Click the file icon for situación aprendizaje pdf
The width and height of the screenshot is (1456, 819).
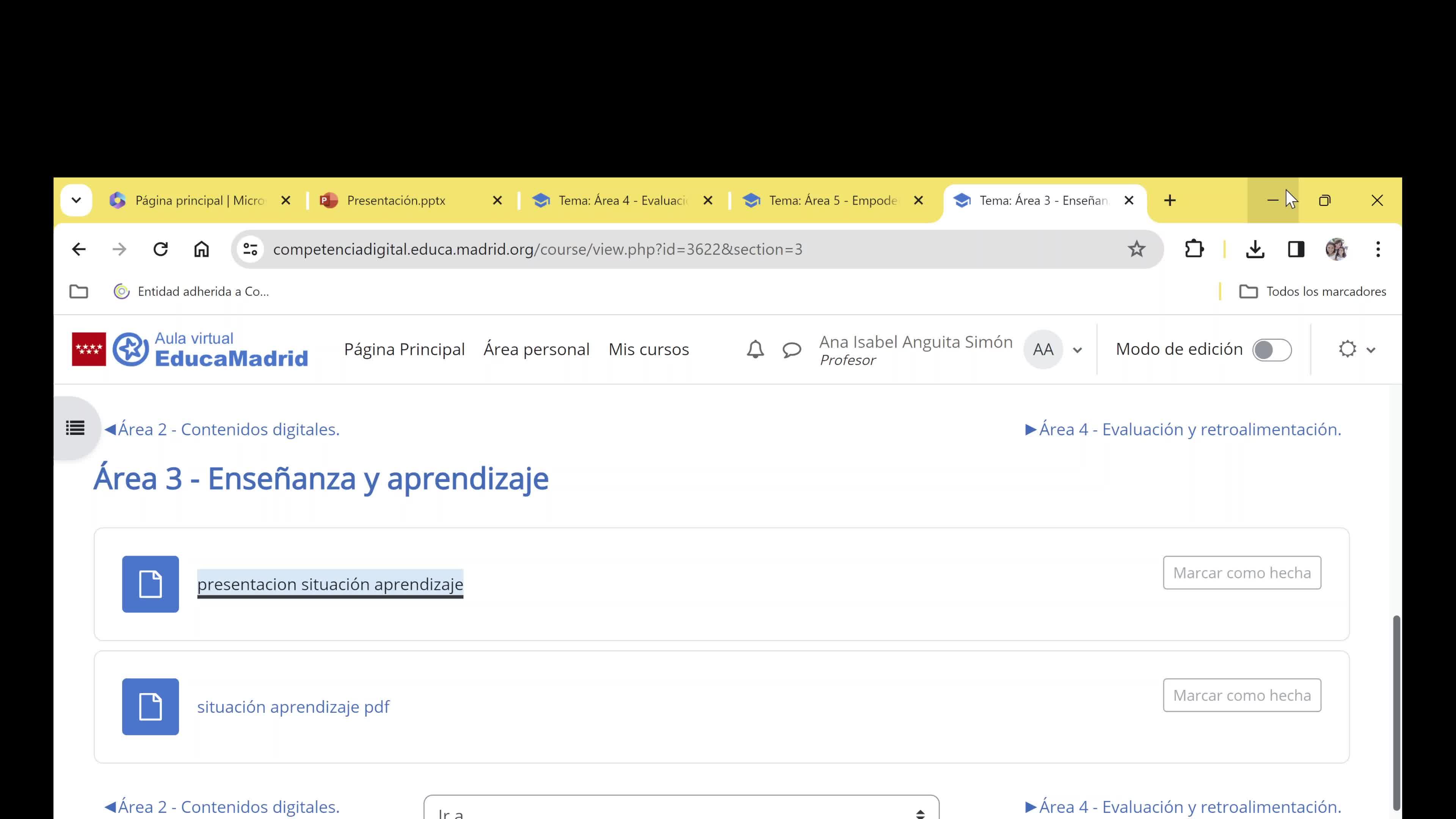151,706
